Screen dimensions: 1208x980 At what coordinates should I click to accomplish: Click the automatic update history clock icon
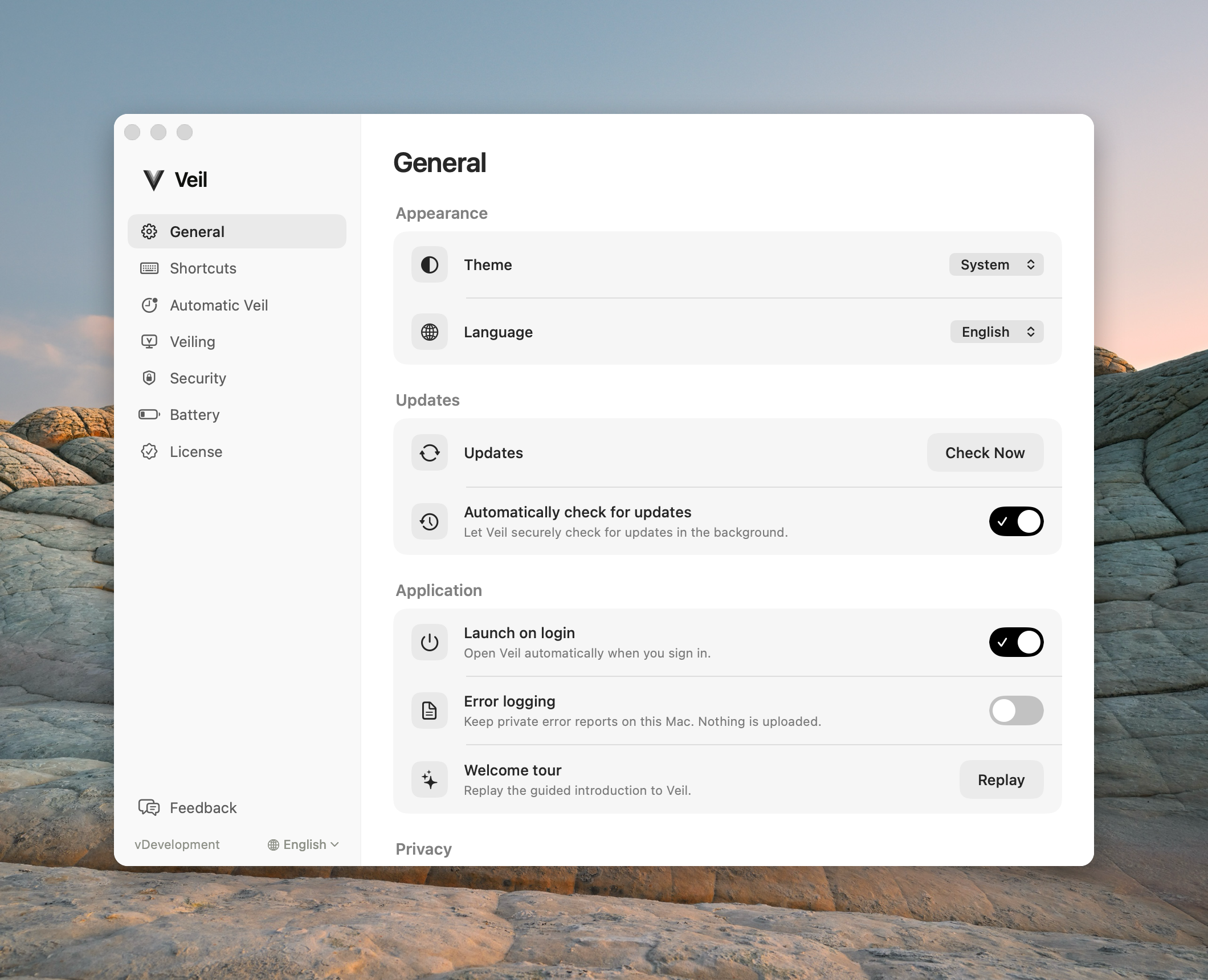(x=430, y=521)
